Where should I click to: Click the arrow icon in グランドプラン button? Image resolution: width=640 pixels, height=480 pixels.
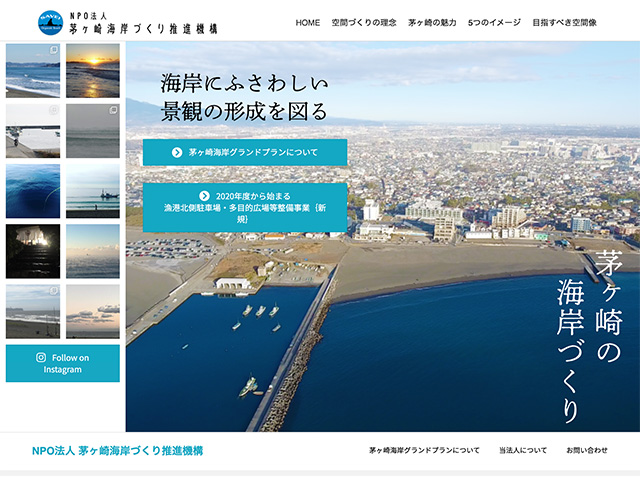[x=177, y=152]
